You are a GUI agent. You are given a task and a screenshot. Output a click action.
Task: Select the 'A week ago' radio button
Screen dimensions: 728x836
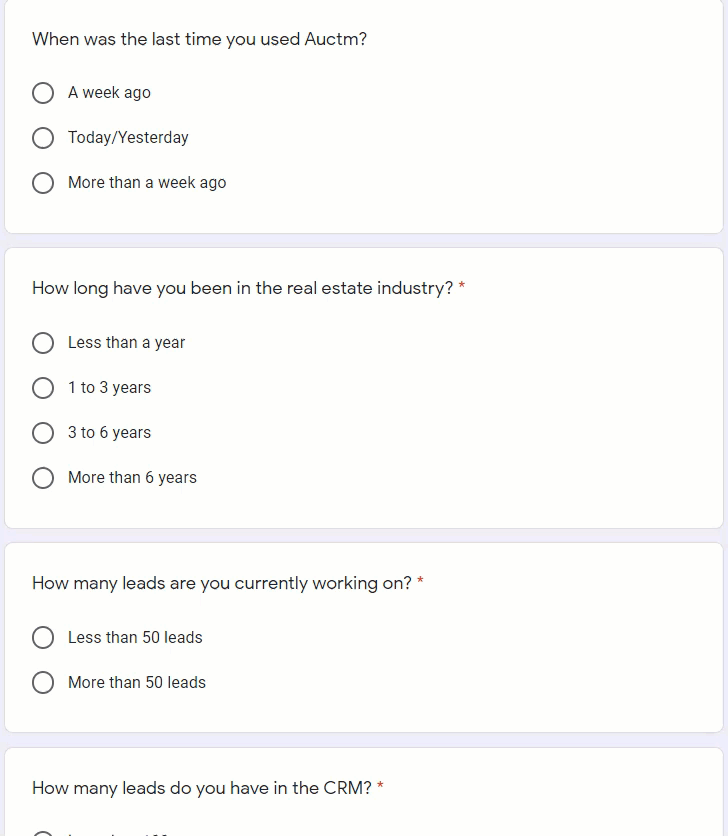click(43, 93)
